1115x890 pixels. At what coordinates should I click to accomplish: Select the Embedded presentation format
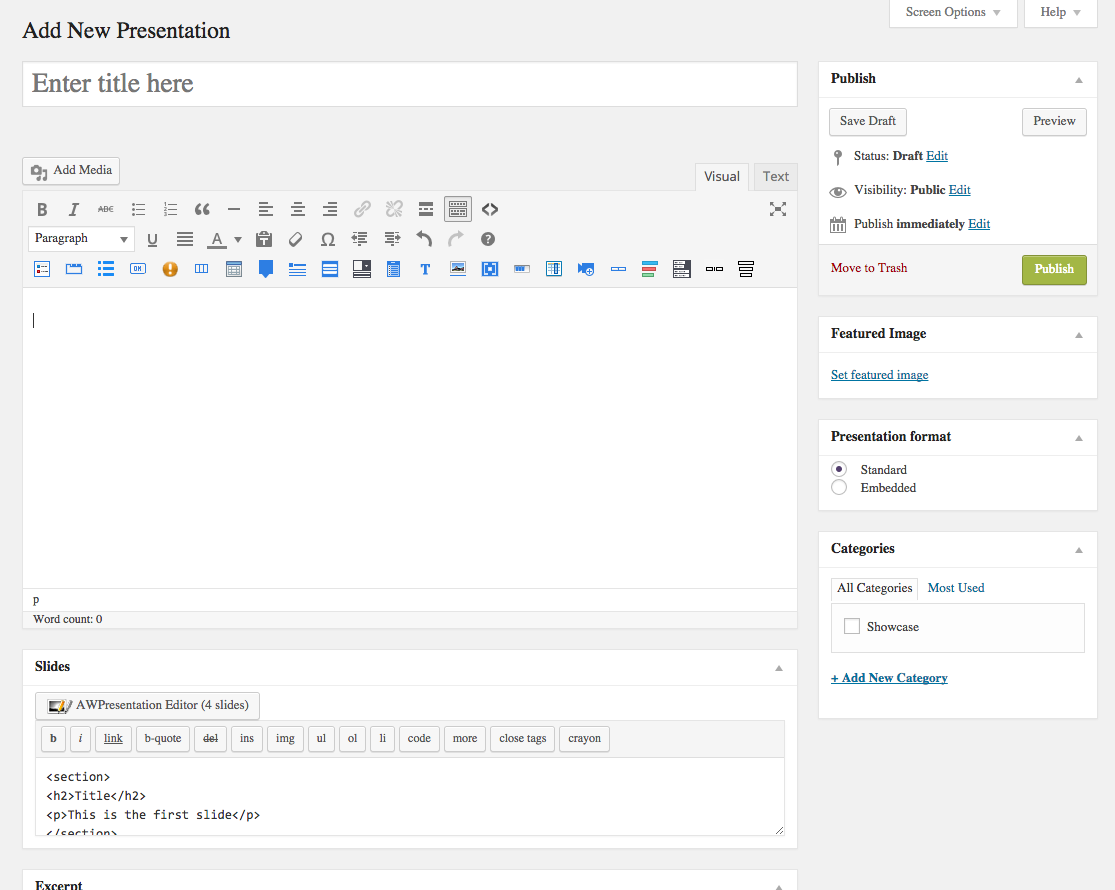839,488
